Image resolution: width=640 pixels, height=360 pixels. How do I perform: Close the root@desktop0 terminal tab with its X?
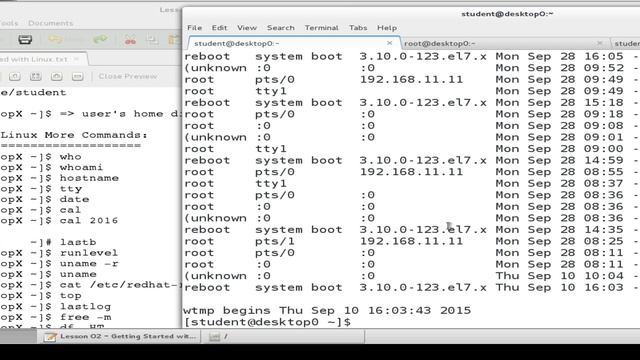tap(599, 43)
